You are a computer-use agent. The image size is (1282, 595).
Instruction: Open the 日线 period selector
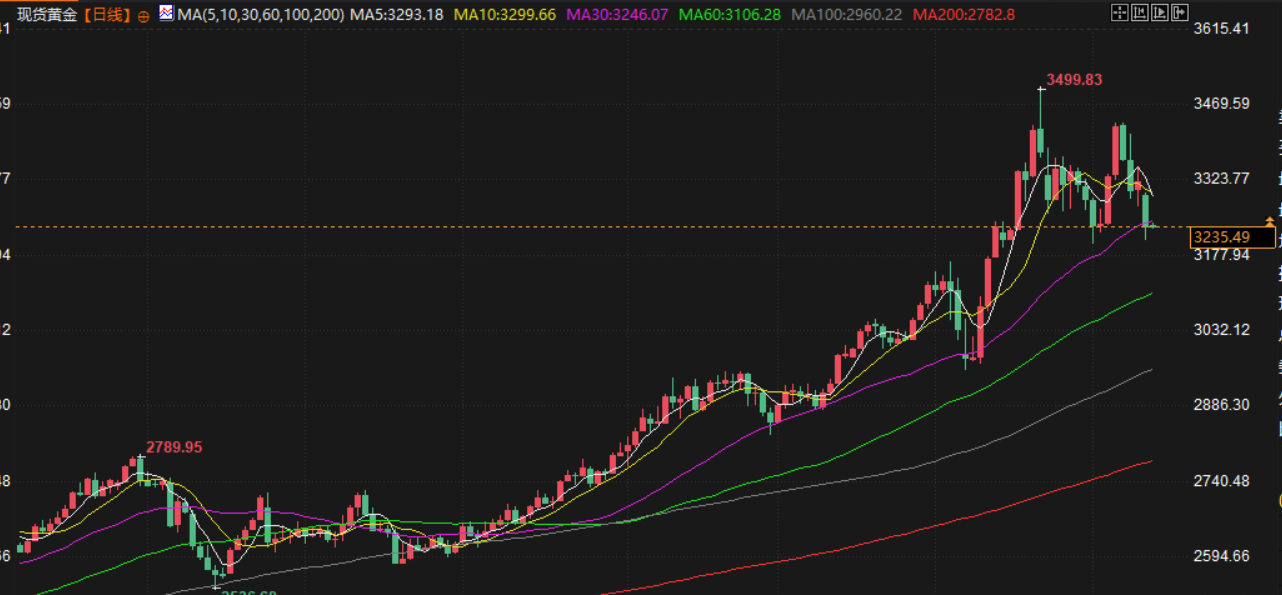[x=106, y=16]
